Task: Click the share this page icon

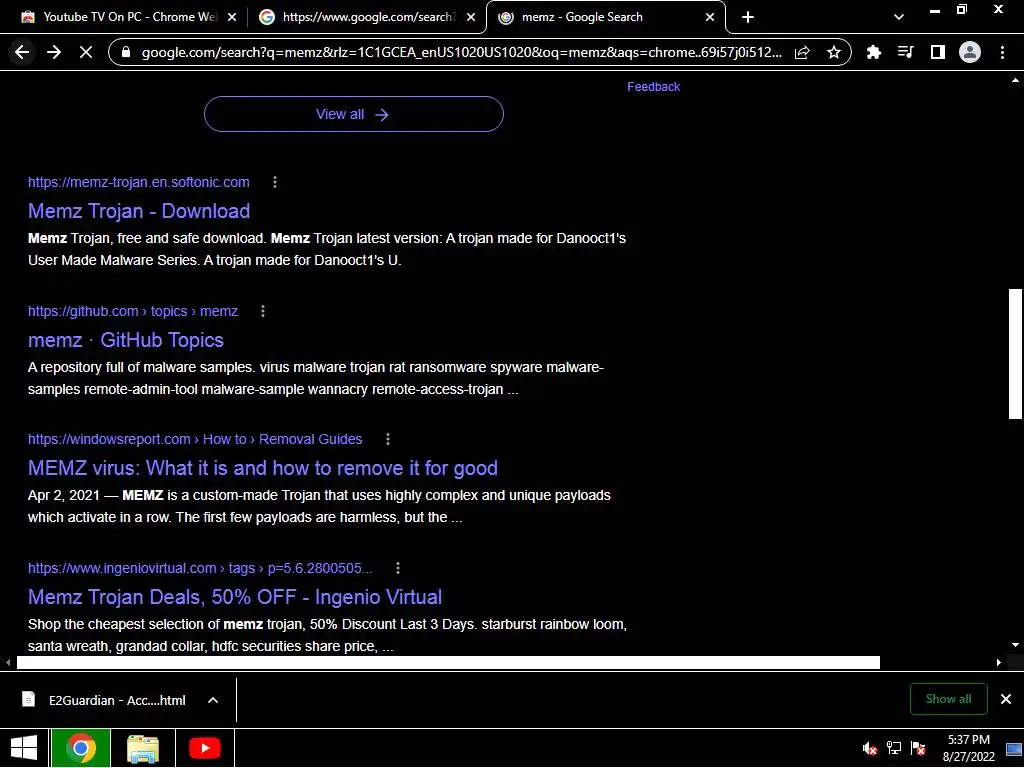Action: (802, 52)
